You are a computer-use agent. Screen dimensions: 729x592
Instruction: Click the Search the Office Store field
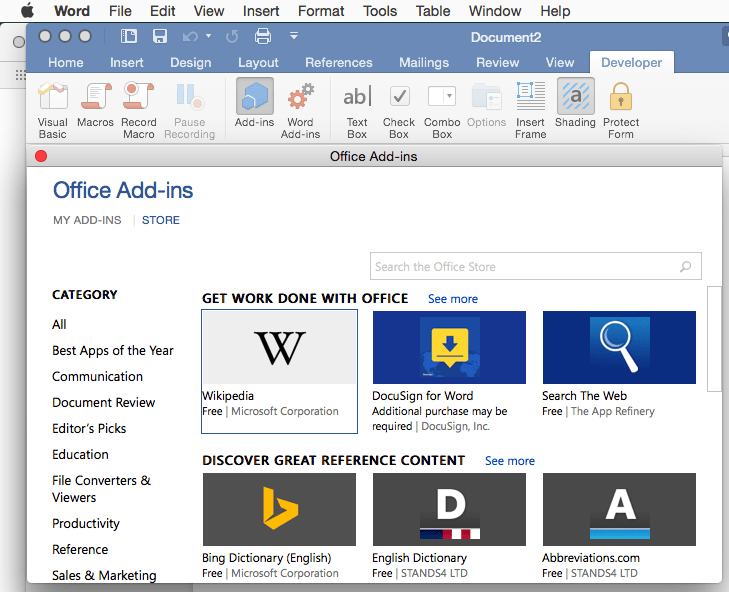point(525,267)
